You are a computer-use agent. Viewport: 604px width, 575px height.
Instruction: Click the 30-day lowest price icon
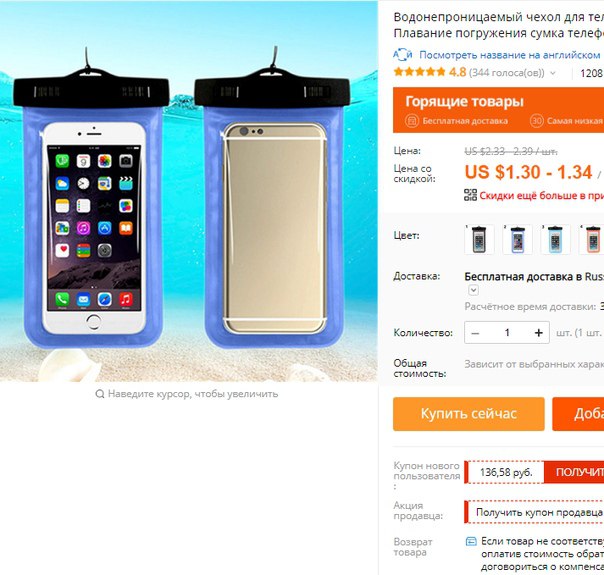pos(537,121)
